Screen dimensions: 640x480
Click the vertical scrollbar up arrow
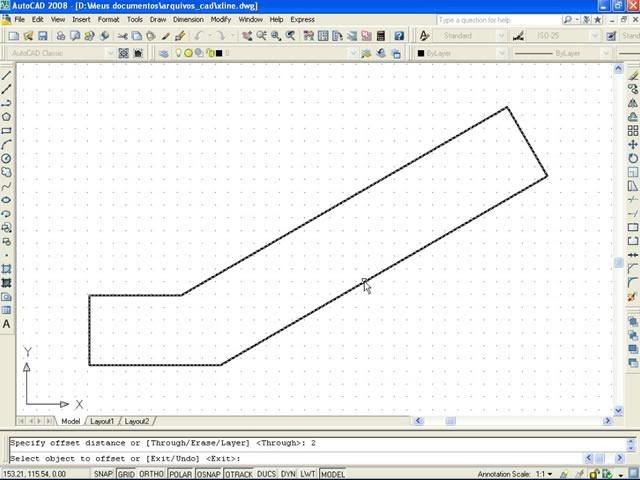[x=619, y=69]
